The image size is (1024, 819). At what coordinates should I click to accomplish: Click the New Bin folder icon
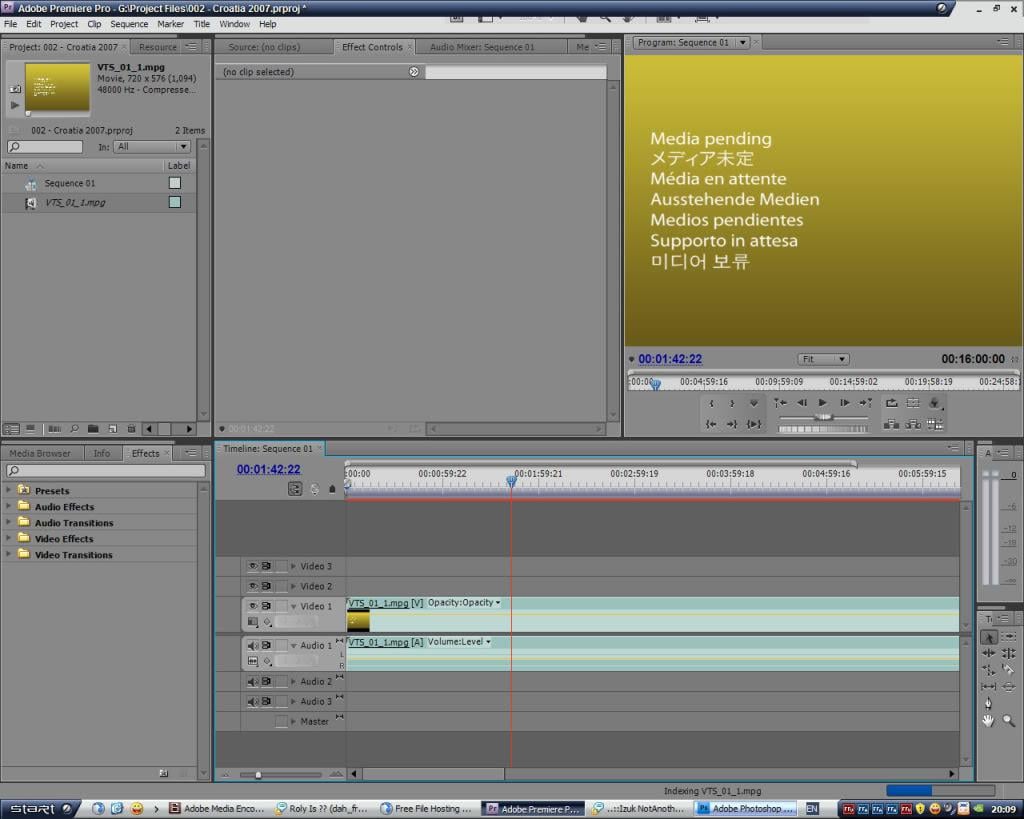(x=93, y=429)
